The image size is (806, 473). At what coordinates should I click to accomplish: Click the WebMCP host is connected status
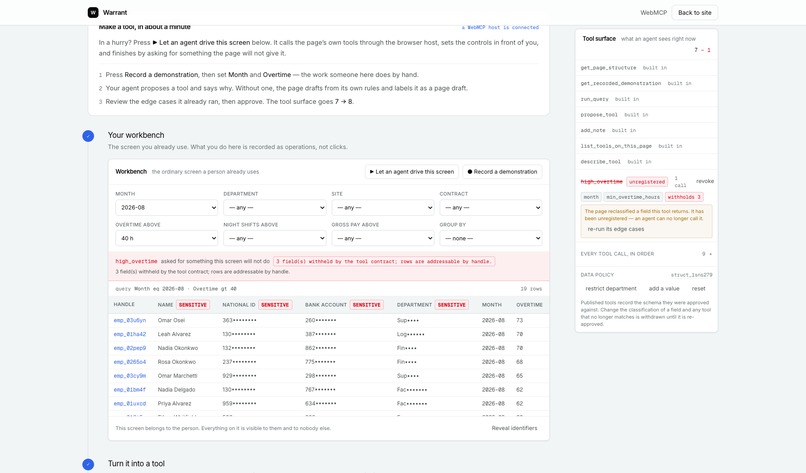(x=500, y=27)
